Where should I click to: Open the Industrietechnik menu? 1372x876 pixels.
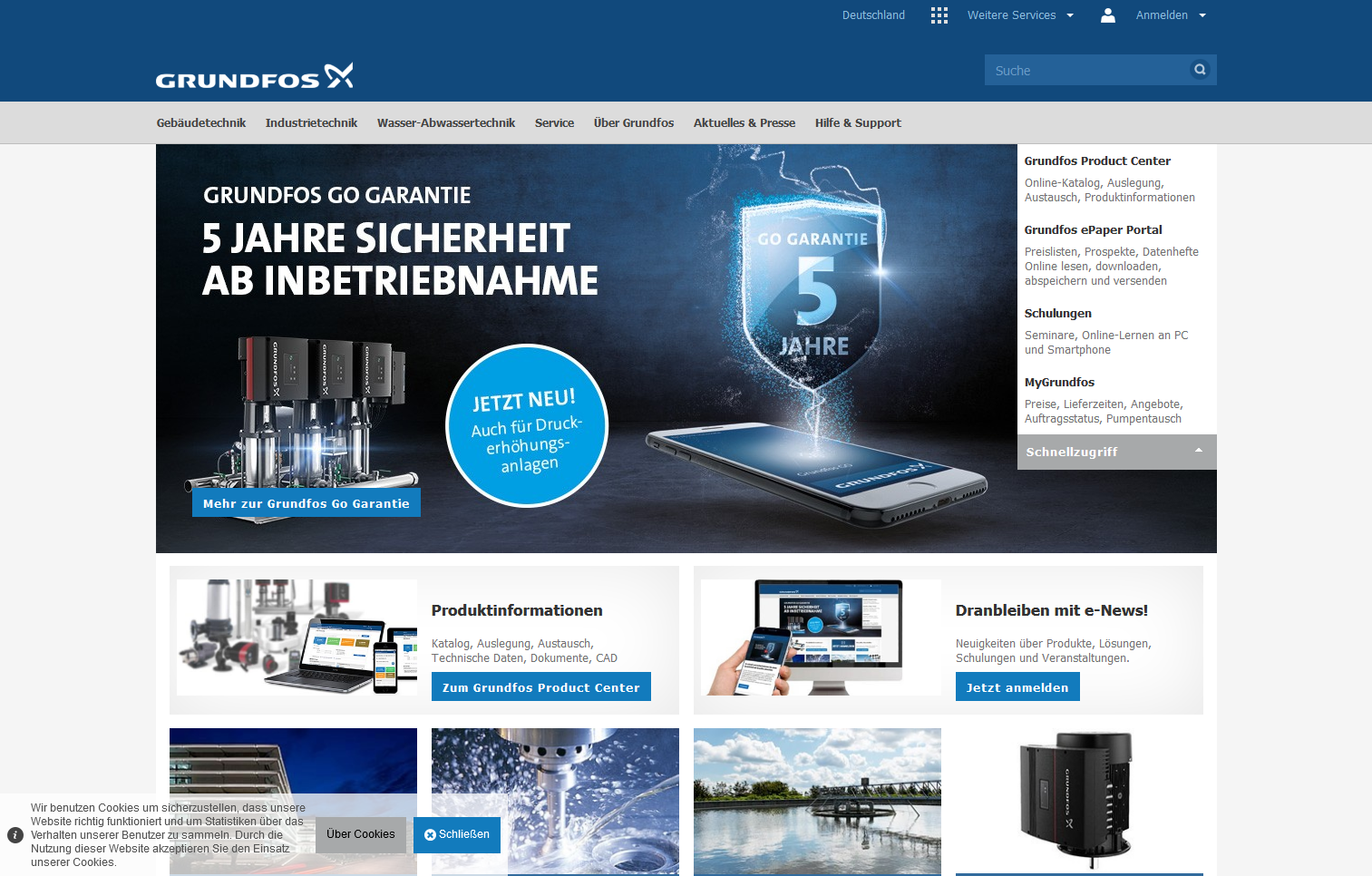tap(311, 123)
